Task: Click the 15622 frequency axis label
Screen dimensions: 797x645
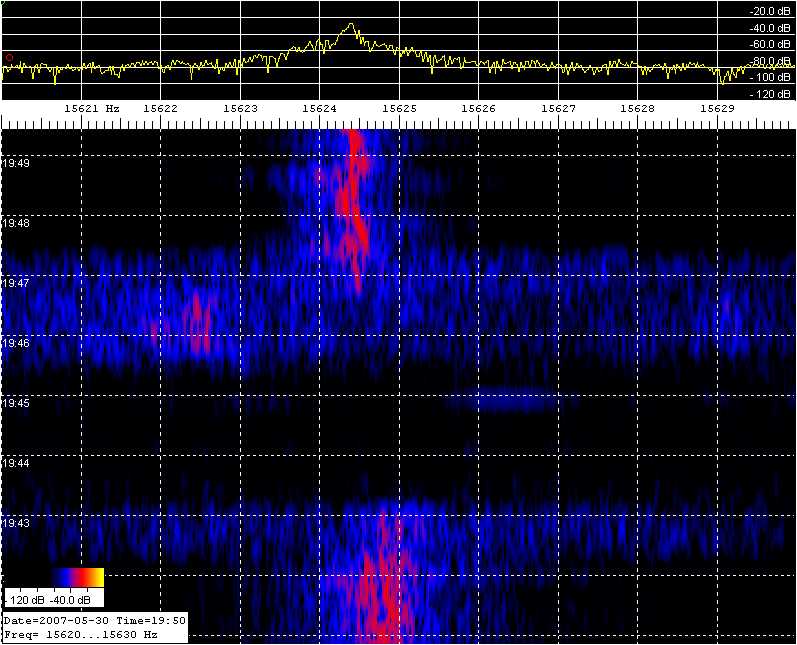Action: pyautogui.click(x=161, y=108)
